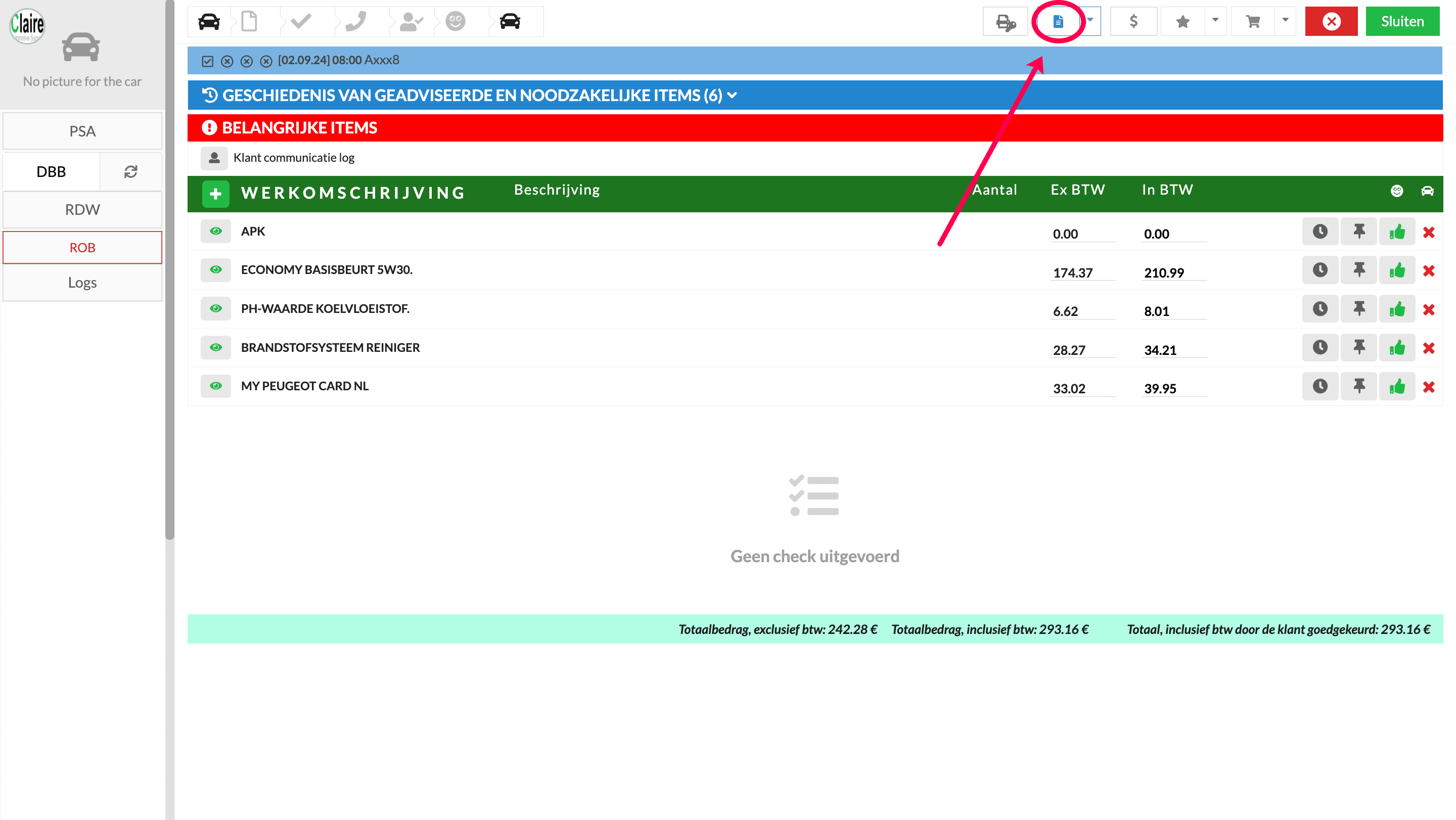
Task: Open dropdown arrow next to shopping cart
Action: (1285, 20)
